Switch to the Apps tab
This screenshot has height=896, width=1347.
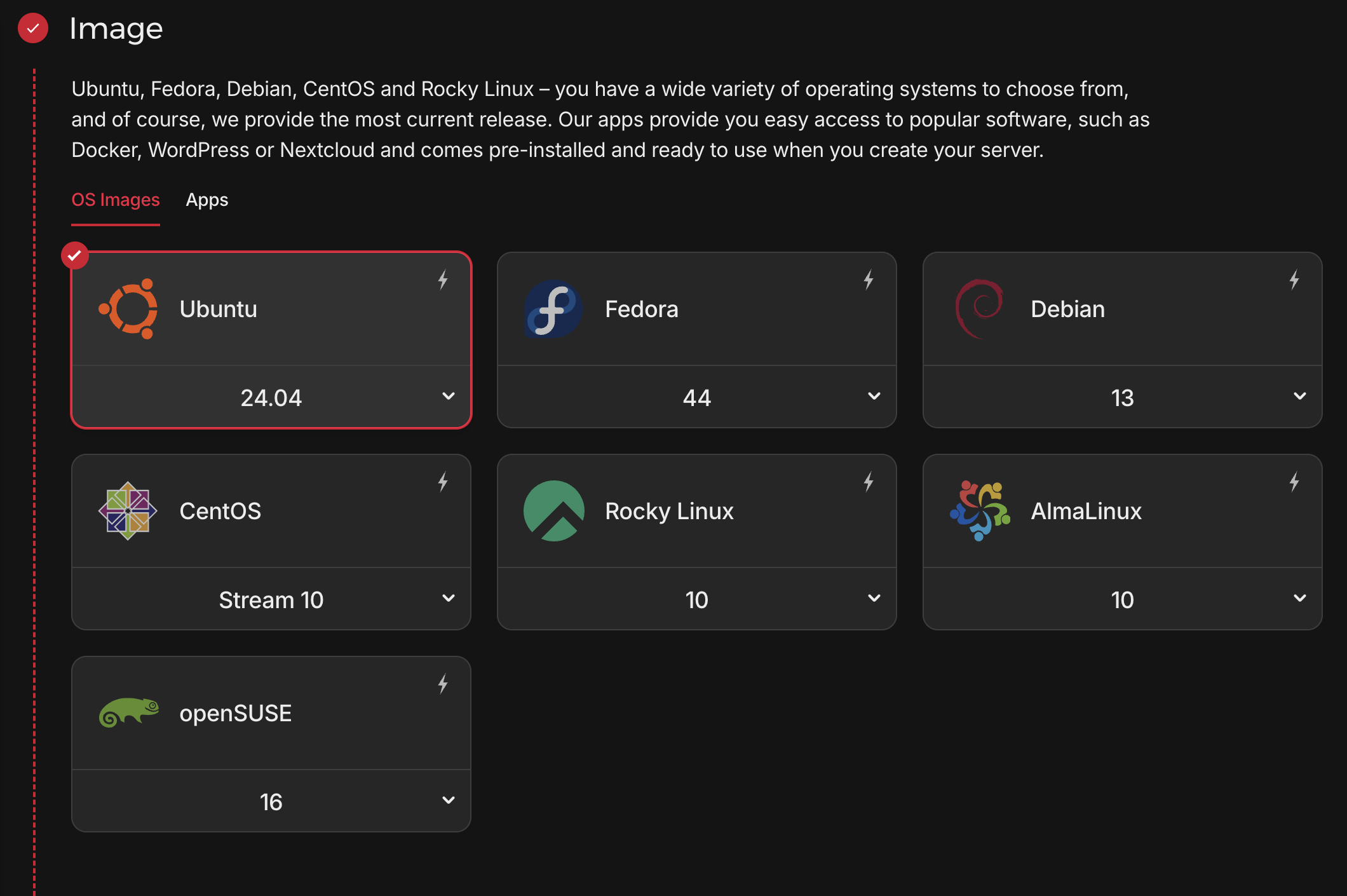click(x=207, y=200)
